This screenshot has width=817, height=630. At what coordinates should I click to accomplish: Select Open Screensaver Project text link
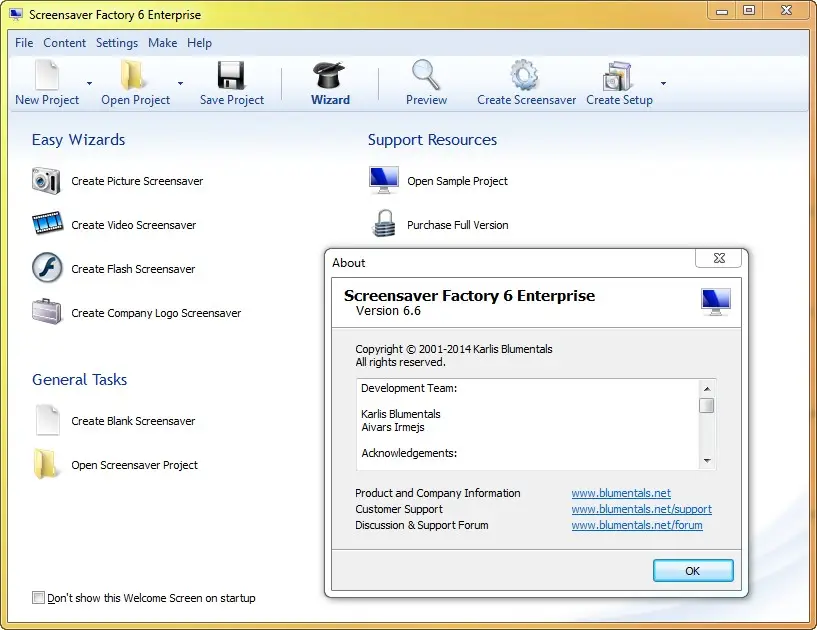pyautogui.click(x=134, y=465)
